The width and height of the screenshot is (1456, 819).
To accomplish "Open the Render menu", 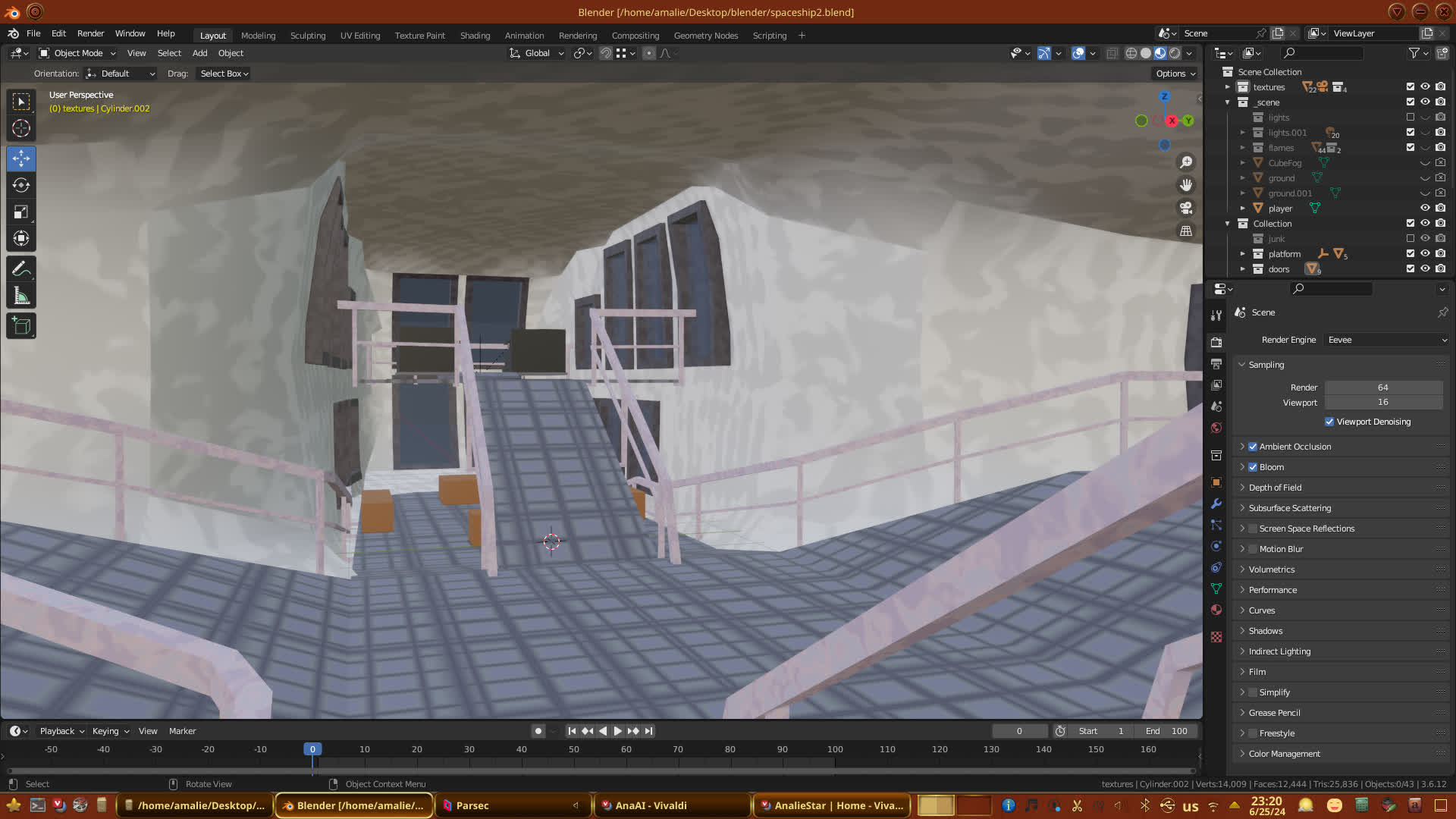I will click(90, 33).
